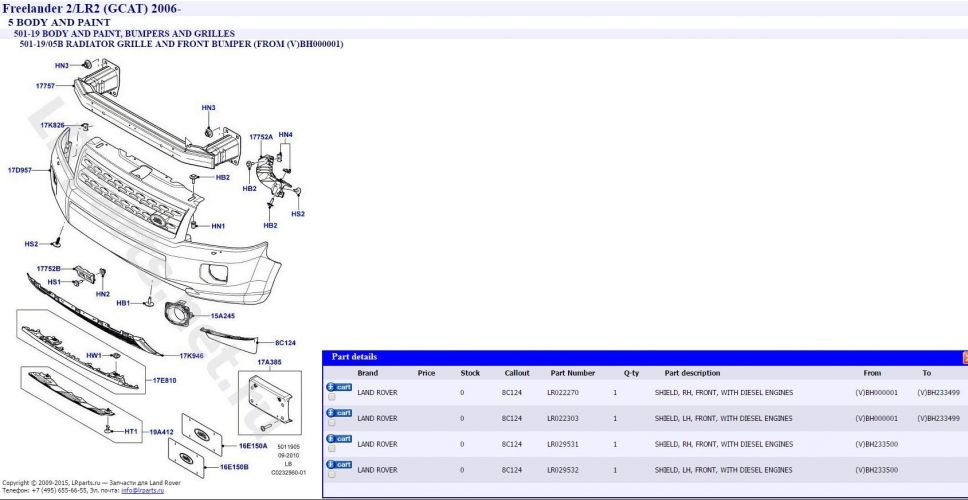Select part number LR029531 cell
Screen dimensions: 968x500
pos(562,444)
